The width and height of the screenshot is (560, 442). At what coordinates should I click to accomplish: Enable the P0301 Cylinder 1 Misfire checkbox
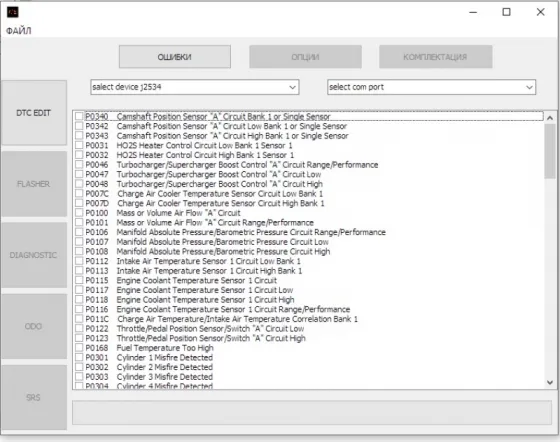[x=79, y=357]
